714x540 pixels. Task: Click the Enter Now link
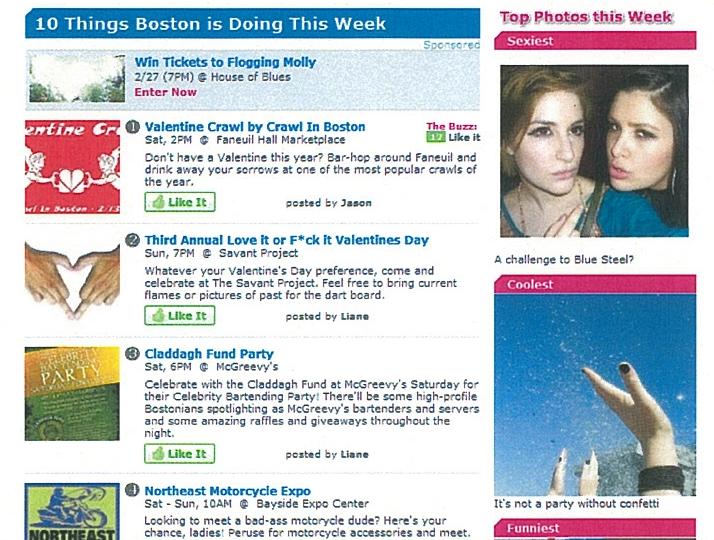click(x=166, y=92)
